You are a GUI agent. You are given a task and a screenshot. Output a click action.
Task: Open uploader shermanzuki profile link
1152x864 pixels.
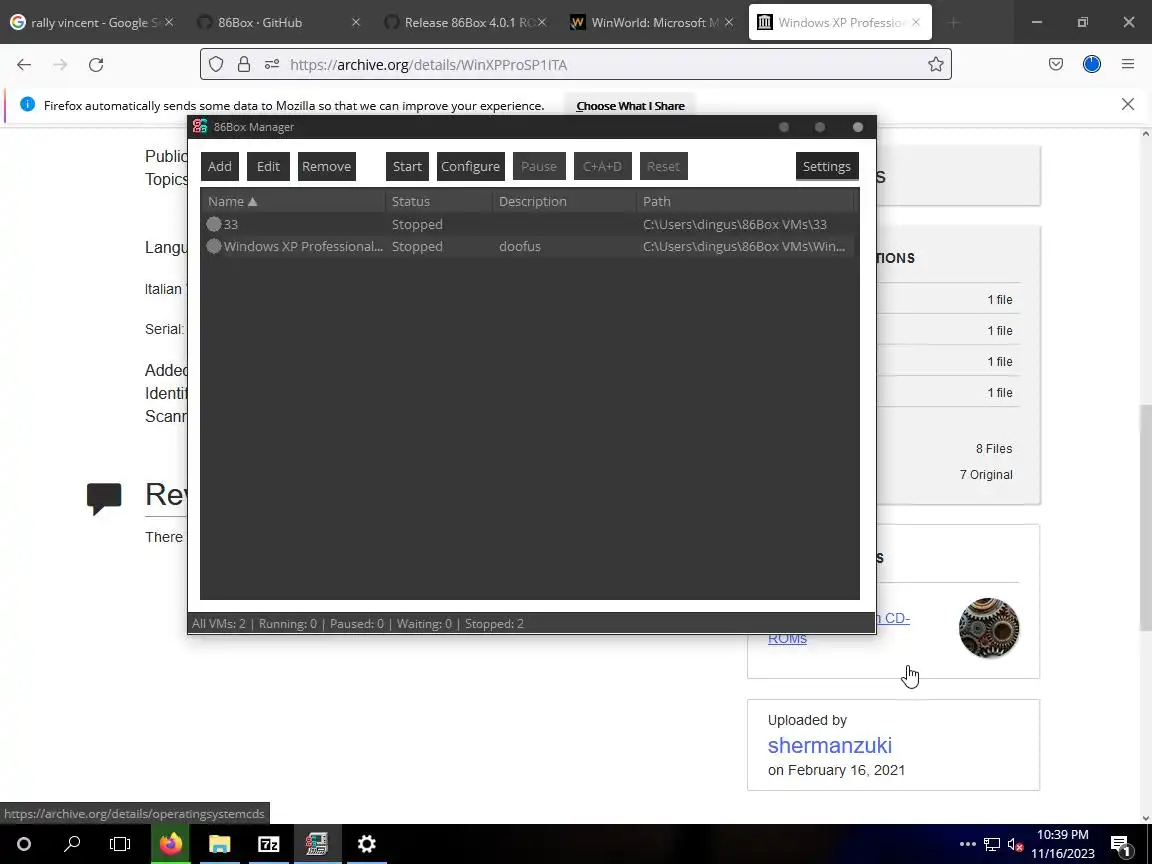[829, 745]
